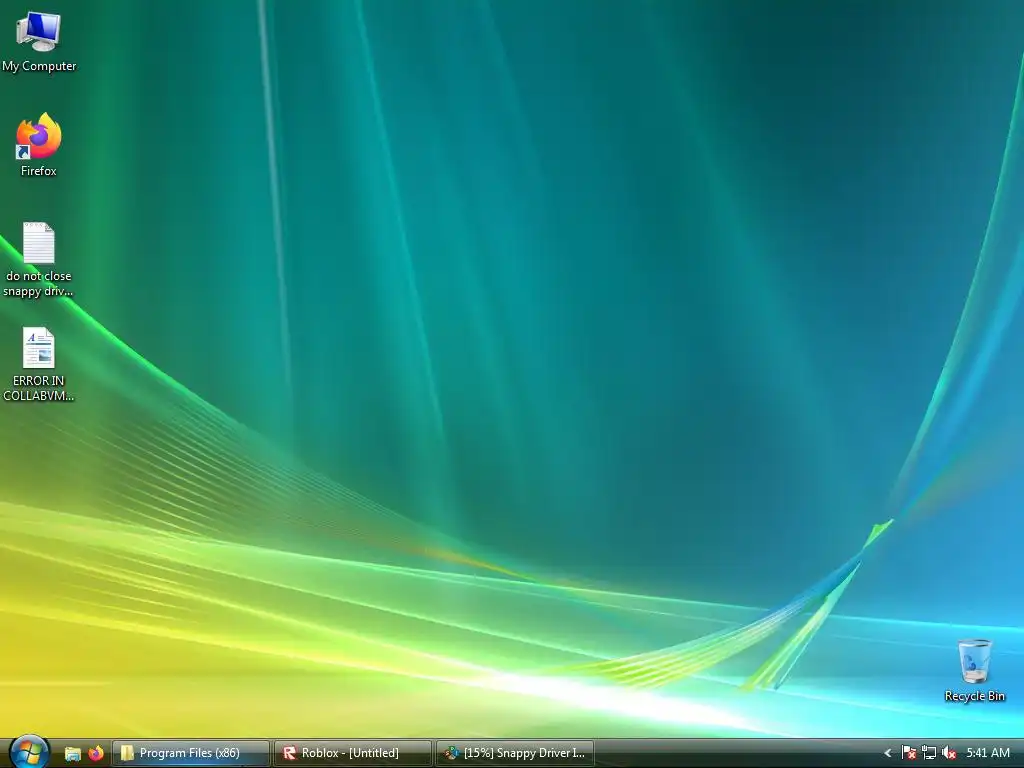Select the 'ERROR IN COLLABVM...' document icon

pyautogui.click(x=39, y=364)
